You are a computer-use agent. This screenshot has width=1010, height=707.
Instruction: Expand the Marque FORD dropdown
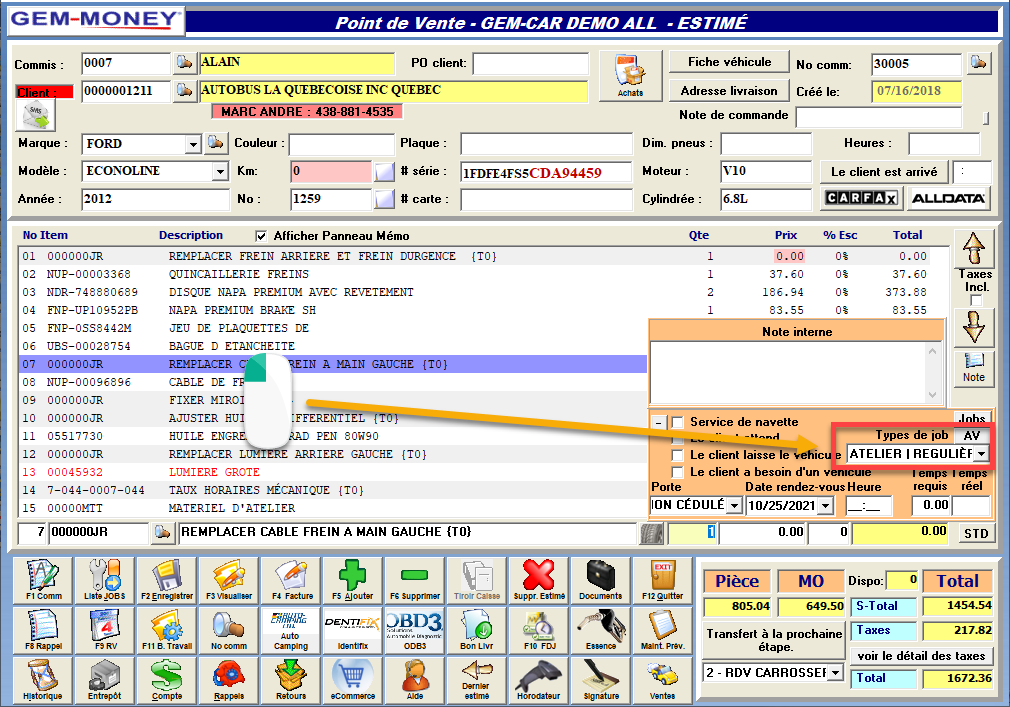(x=193, y=144)
